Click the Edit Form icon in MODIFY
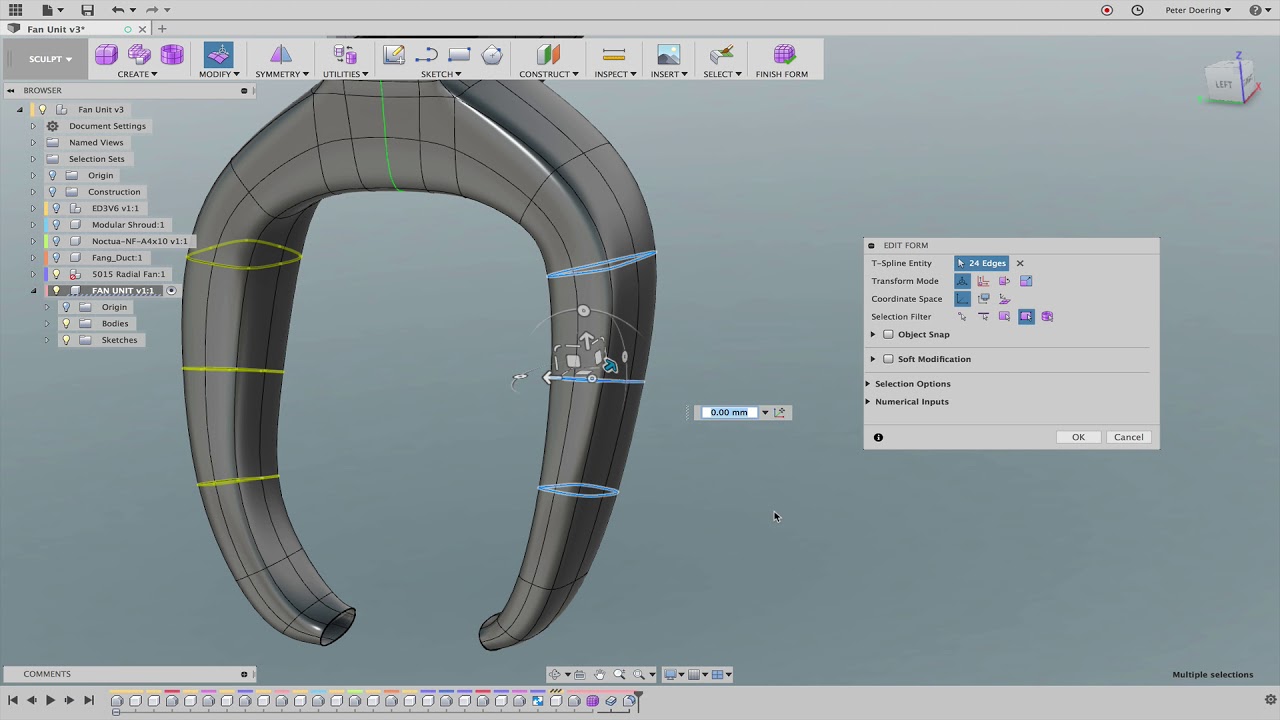The image size is (1280, 720). [x=218, y=55]
